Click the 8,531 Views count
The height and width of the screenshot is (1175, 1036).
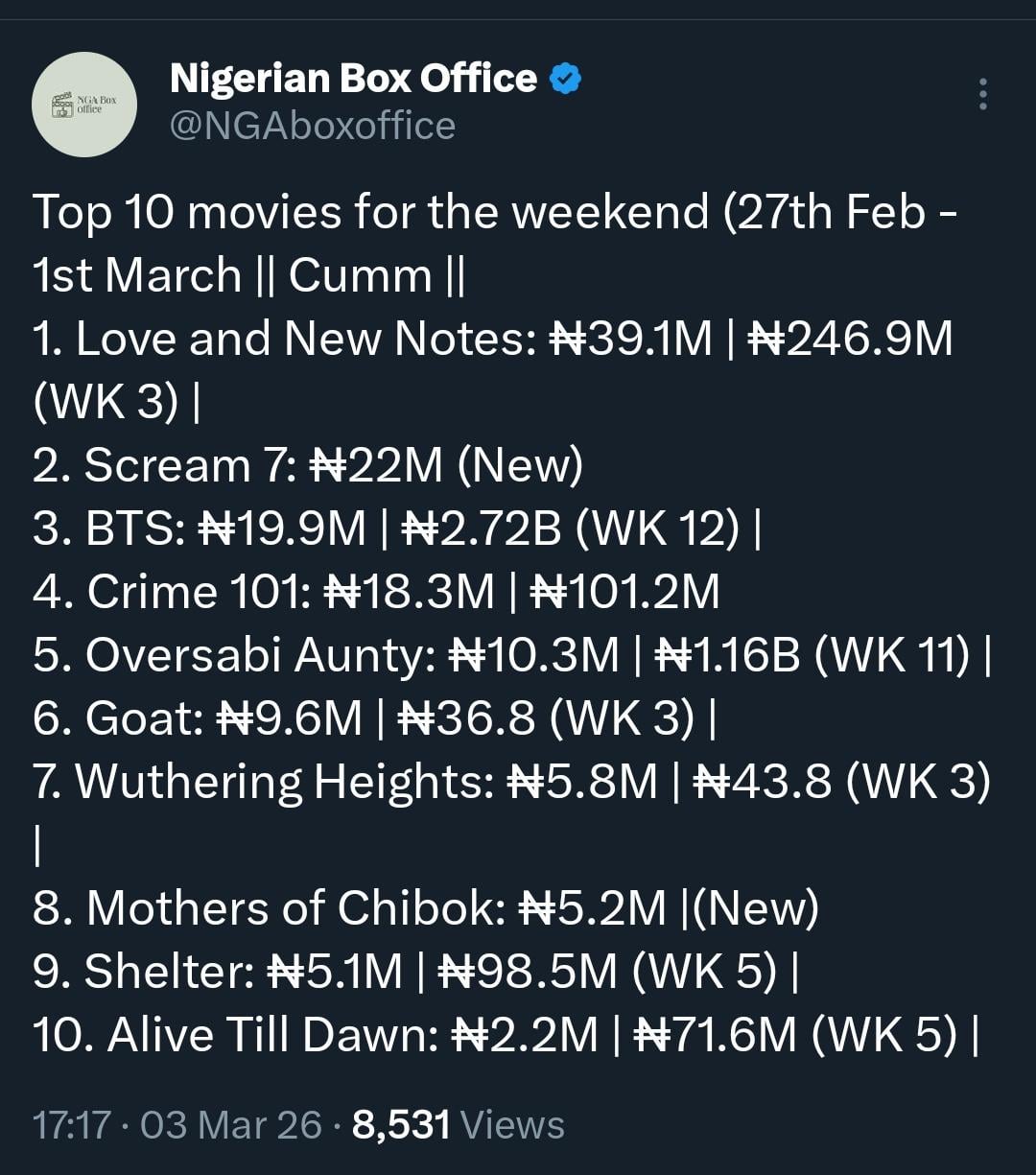pyautogui.click(x=458, y=1124)
